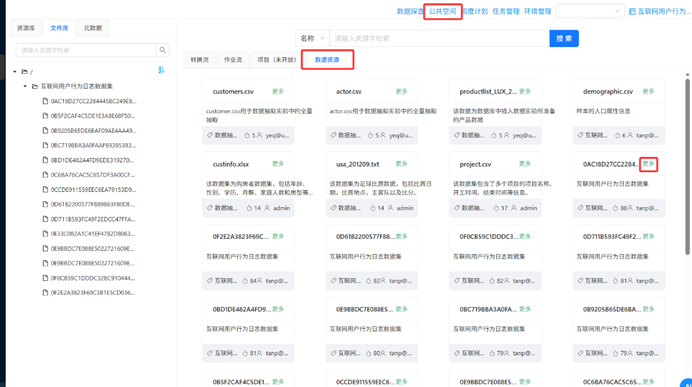Go to 环境管理 in the top navigation
This screenshot has height=387, width=692.
[538, 11]
